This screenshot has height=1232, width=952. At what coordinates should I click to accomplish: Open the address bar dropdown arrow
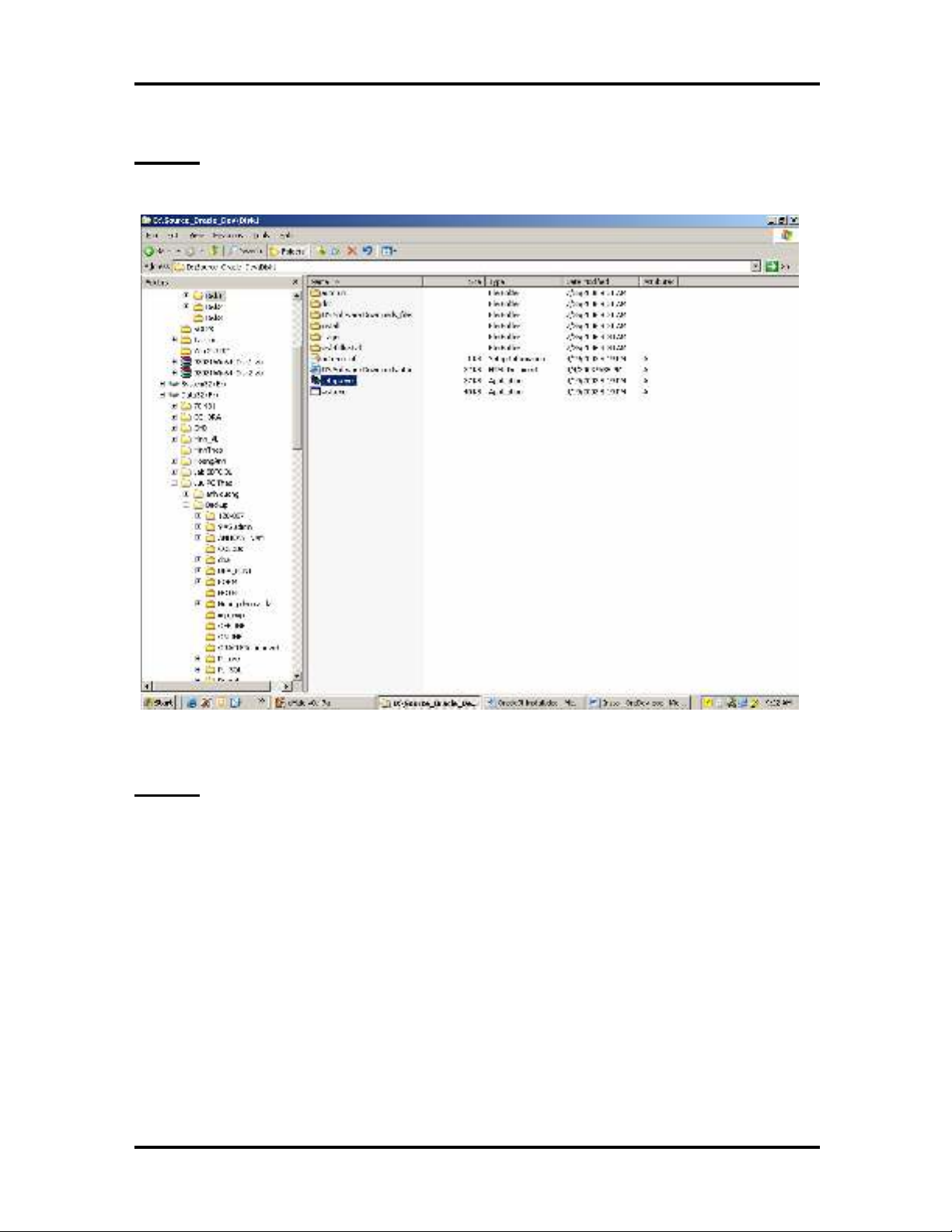coord(756,267)
